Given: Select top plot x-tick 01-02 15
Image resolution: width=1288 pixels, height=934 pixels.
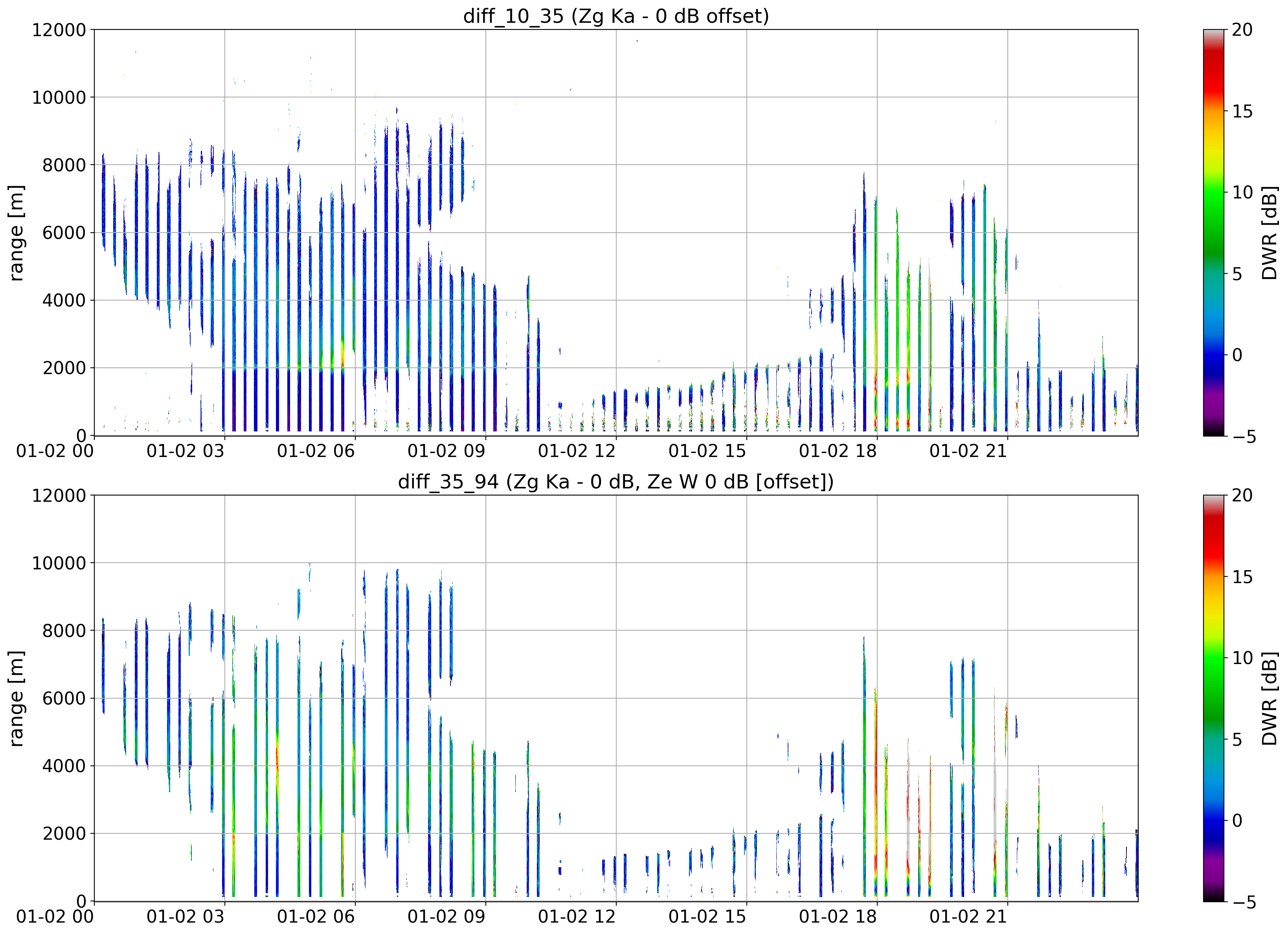Looking at the screenshot, I should point(707,451).
